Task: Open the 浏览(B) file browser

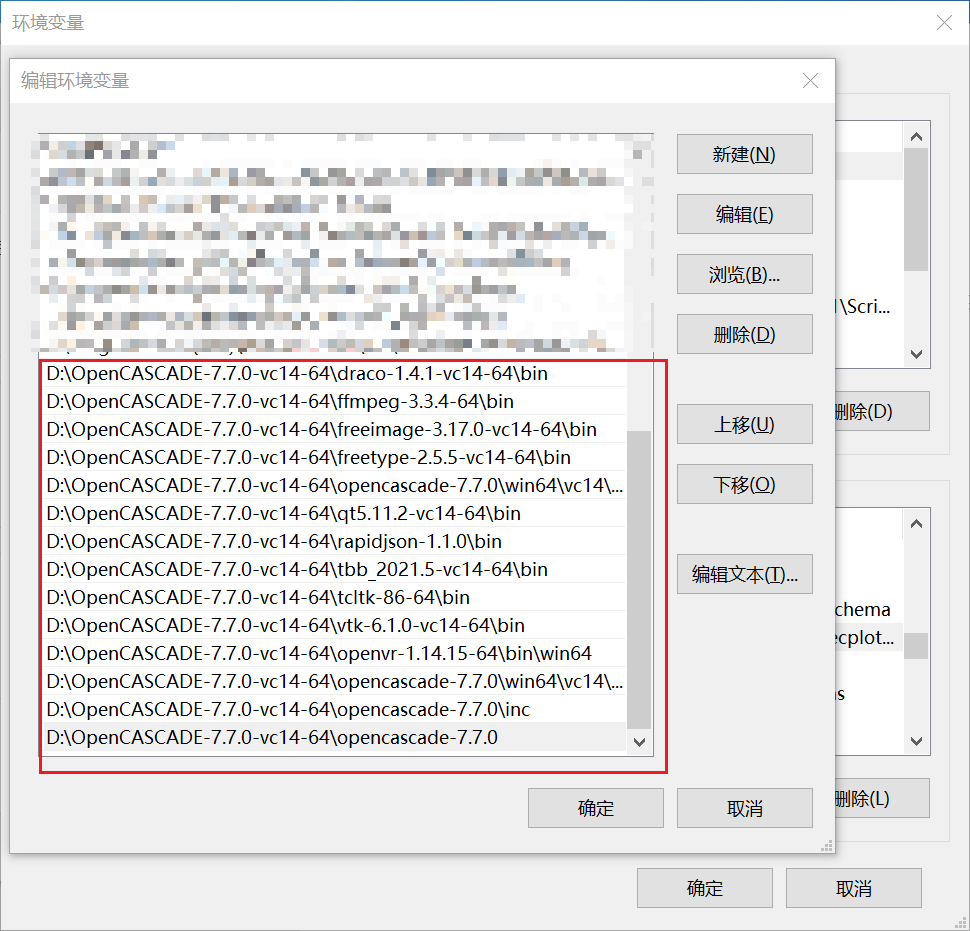Action: [x=744, y=274]
